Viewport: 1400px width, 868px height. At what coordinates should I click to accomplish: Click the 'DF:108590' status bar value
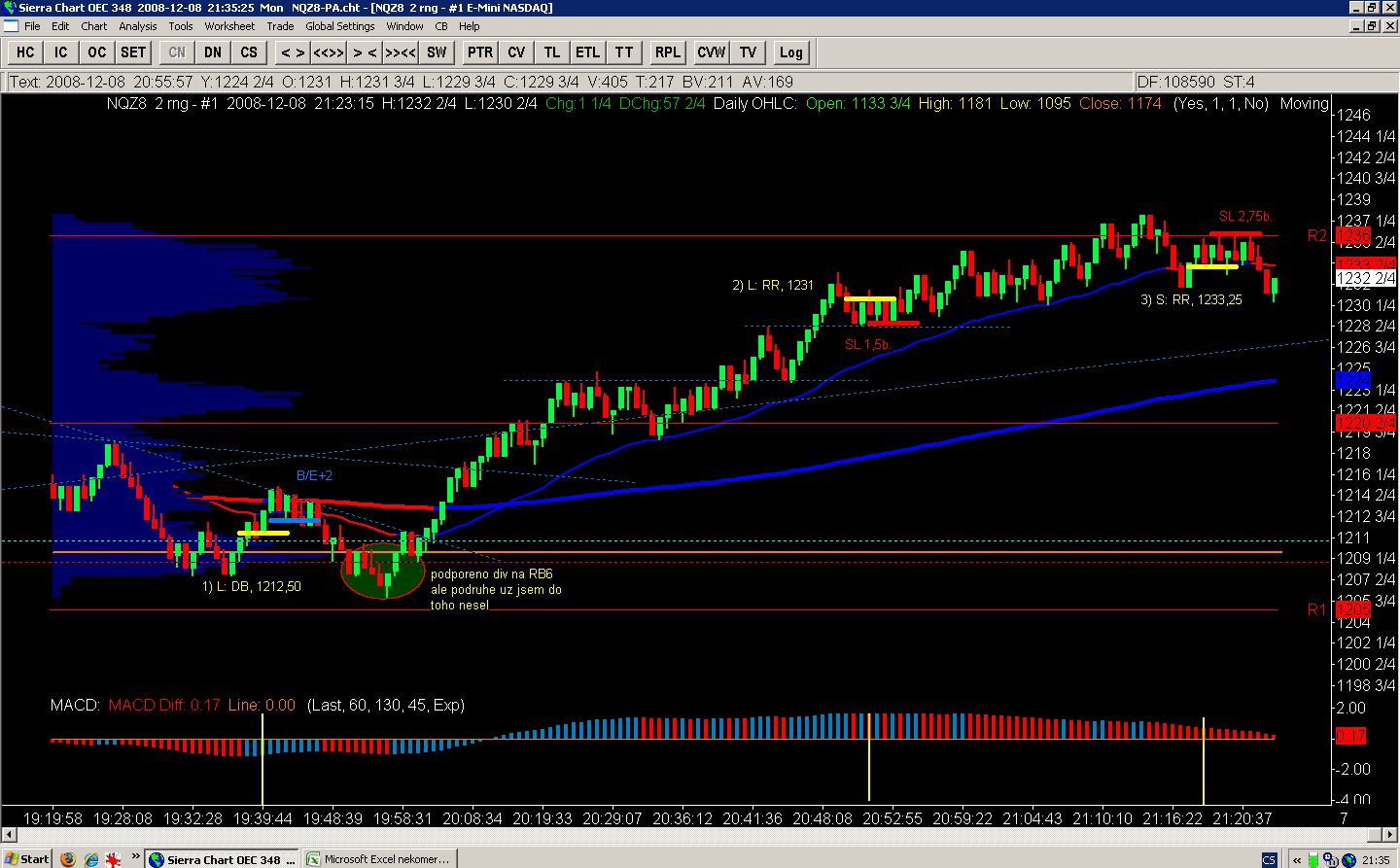pyautogui.click(x=1176, y=82)
